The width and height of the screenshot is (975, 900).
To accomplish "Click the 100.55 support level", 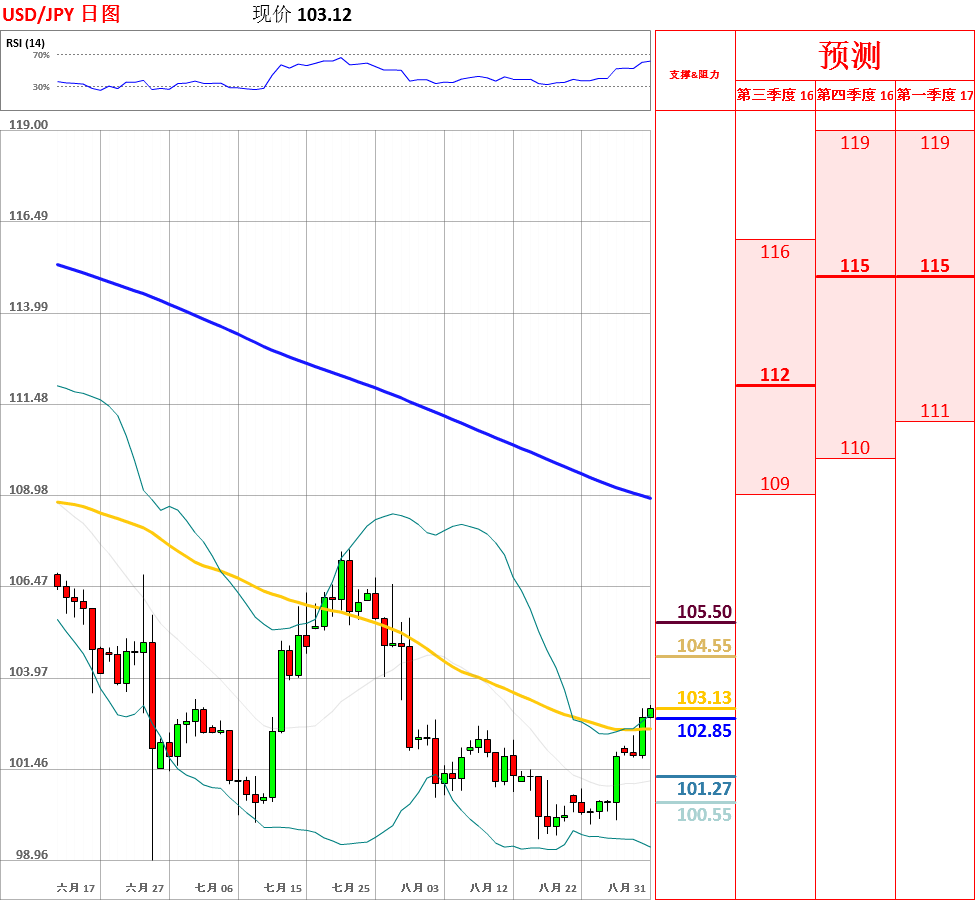I will coord(704,815).
